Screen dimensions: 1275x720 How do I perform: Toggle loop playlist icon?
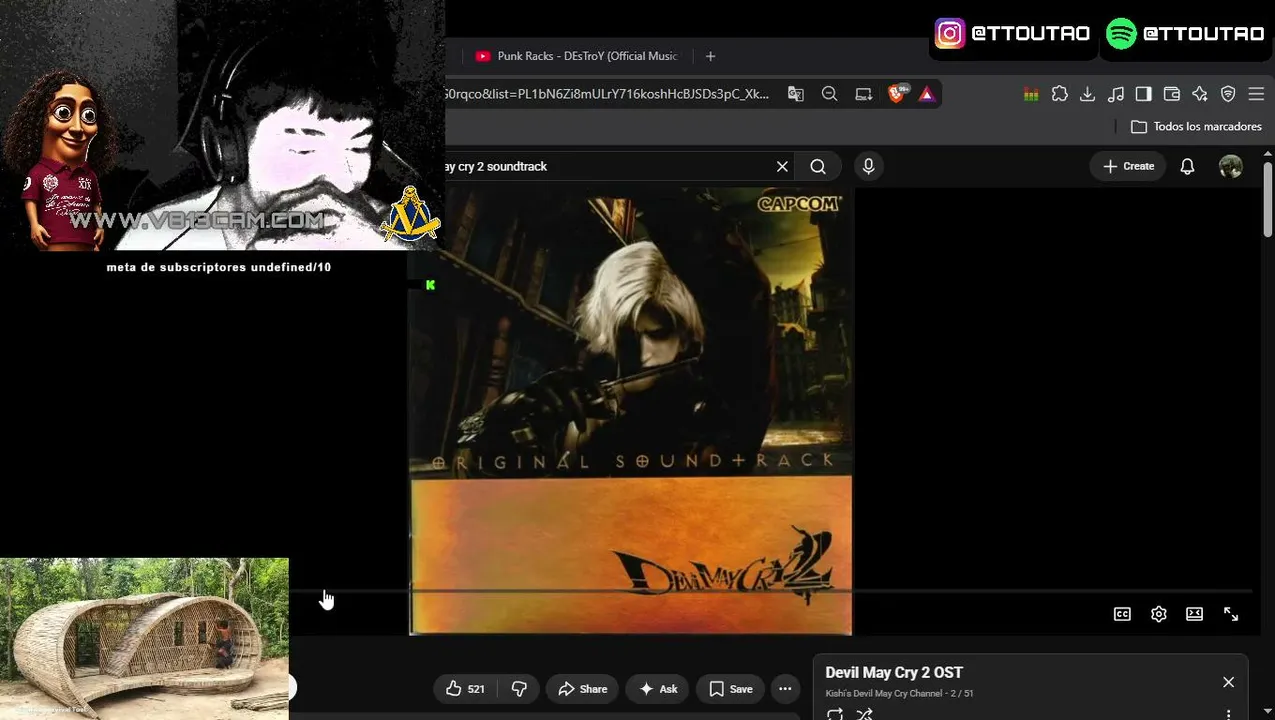835,714
